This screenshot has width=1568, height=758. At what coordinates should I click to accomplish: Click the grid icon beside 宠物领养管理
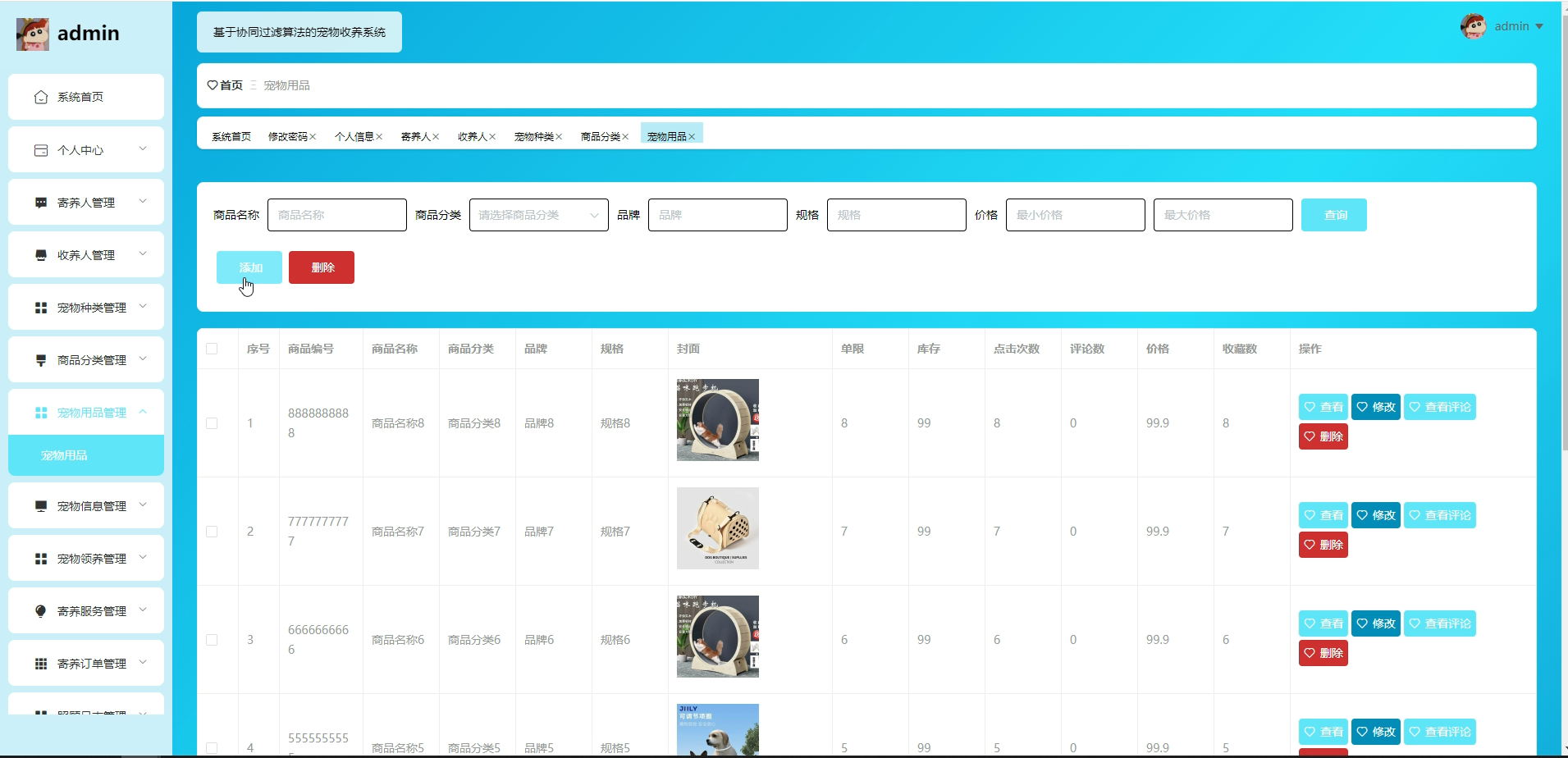pos(41,559)
